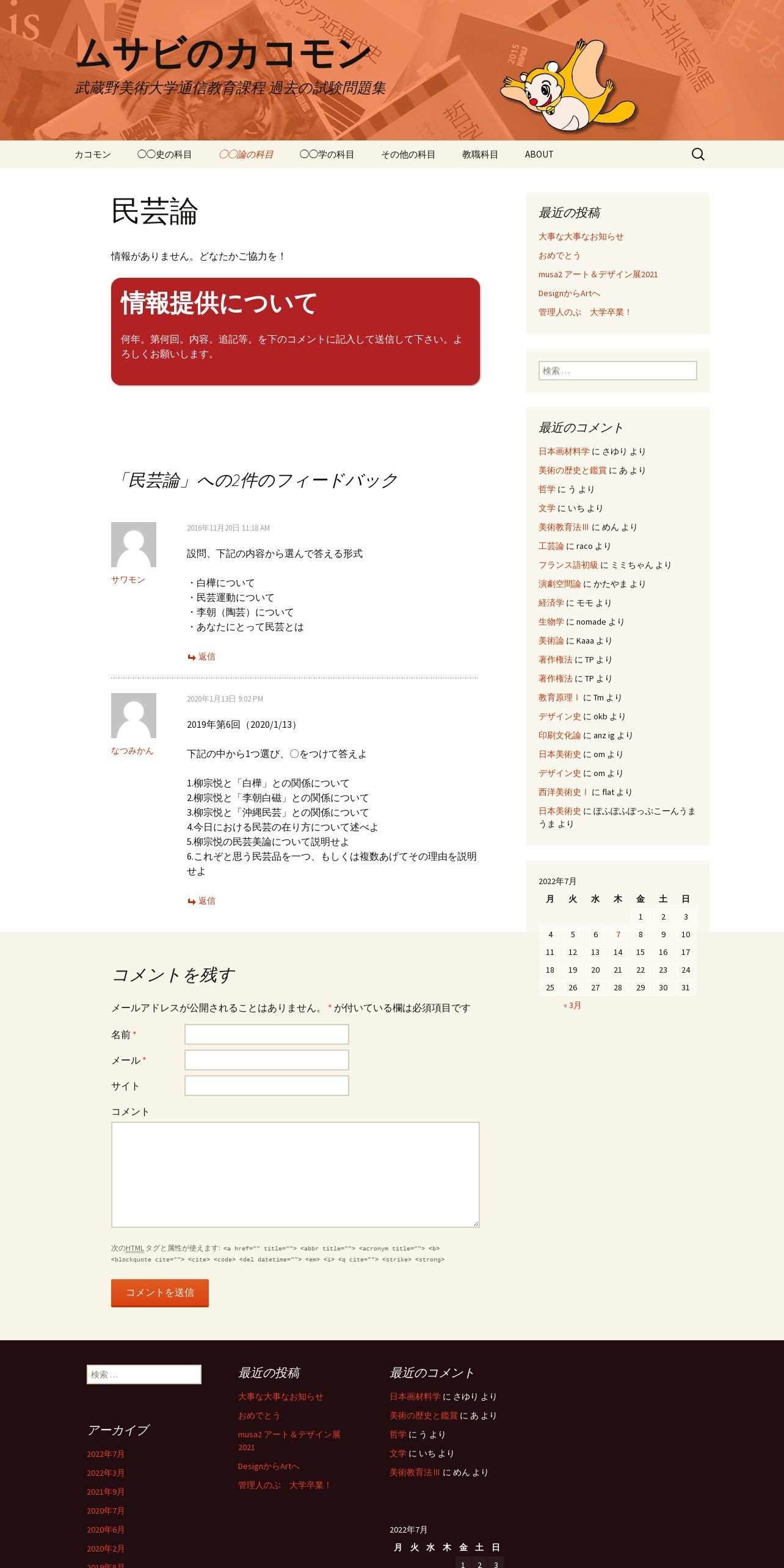Open sidebar comment link フランス語初級
The height and width of the screenshot is (1568, 784).
(568, 565)
